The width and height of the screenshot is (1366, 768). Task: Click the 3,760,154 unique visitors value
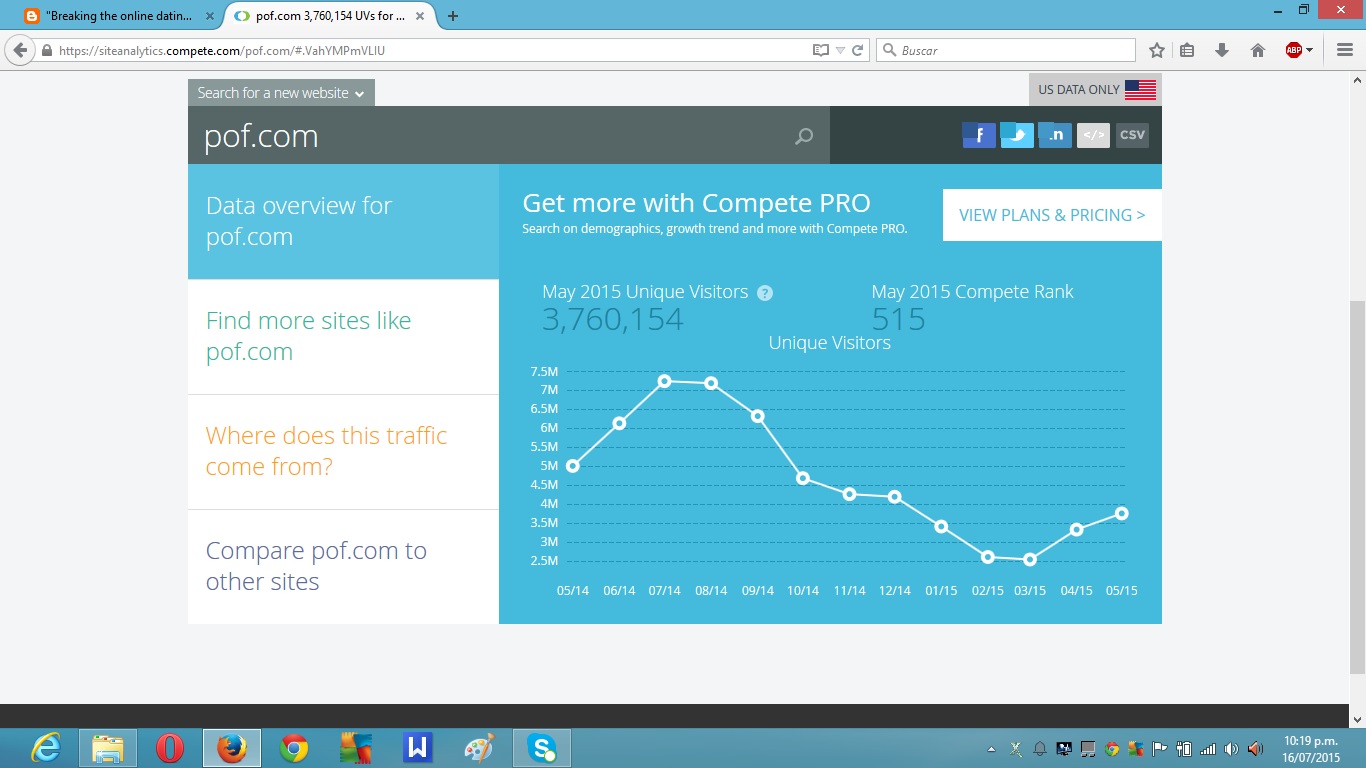[613, 319]
